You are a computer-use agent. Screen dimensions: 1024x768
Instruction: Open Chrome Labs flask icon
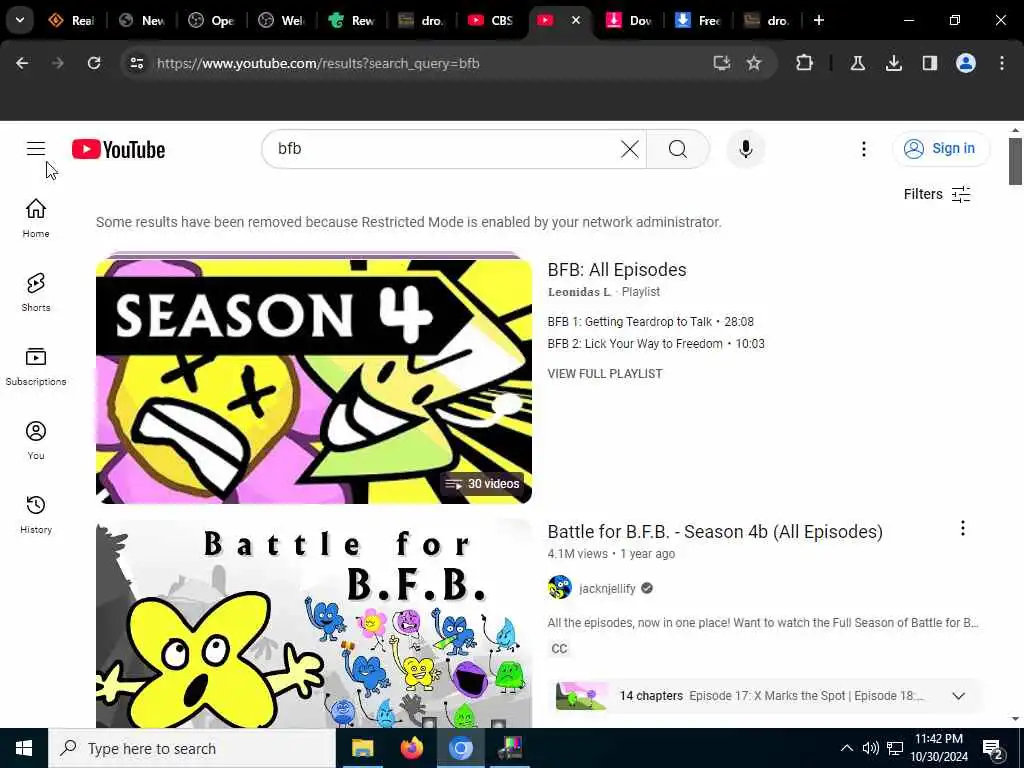[x=857, y=63]
